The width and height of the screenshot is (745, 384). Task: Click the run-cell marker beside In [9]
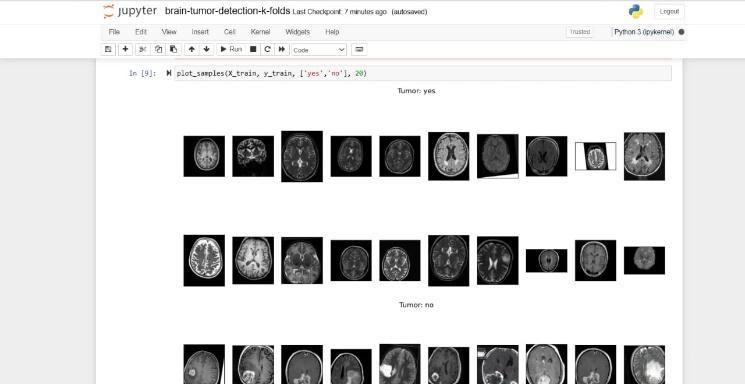click(169, 73)
